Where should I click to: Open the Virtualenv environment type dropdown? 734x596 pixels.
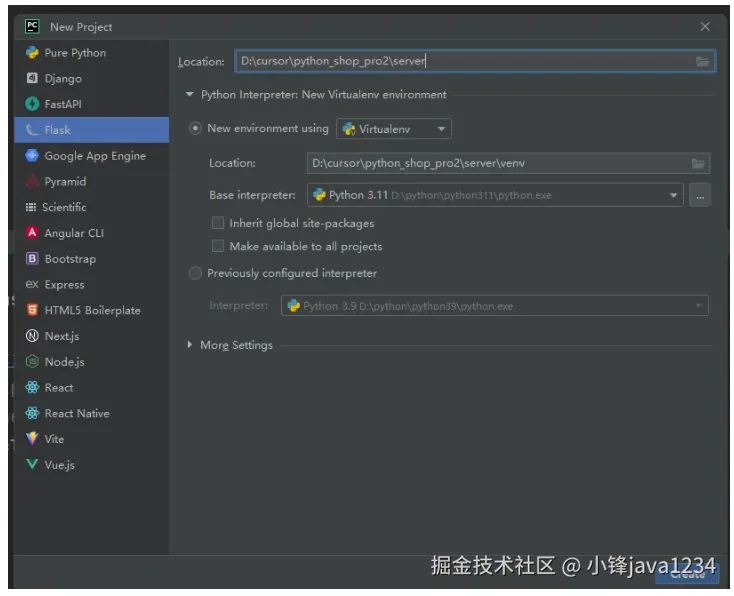coord(394,129)
